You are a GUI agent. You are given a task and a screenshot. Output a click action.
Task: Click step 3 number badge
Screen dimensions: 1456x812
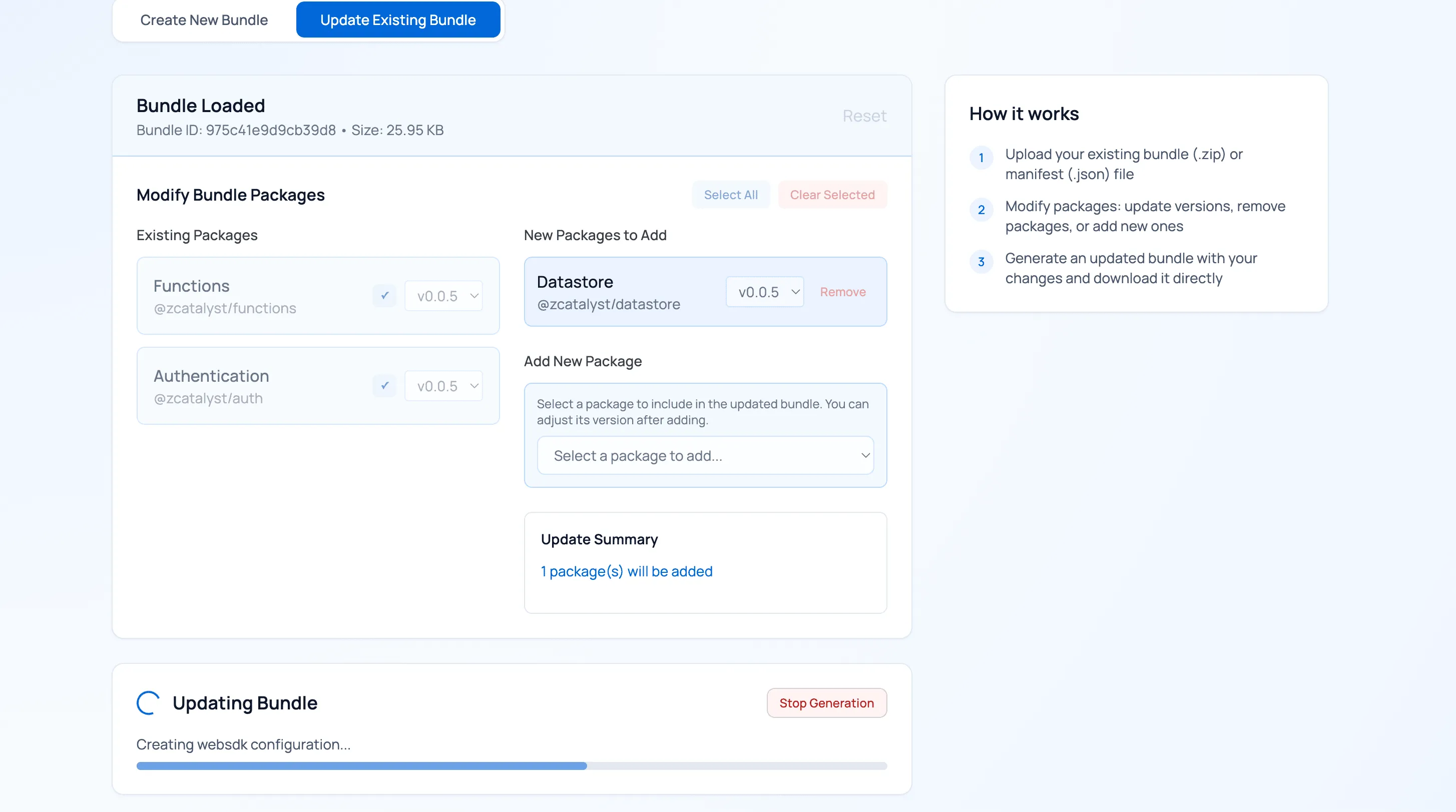(981, 262)
